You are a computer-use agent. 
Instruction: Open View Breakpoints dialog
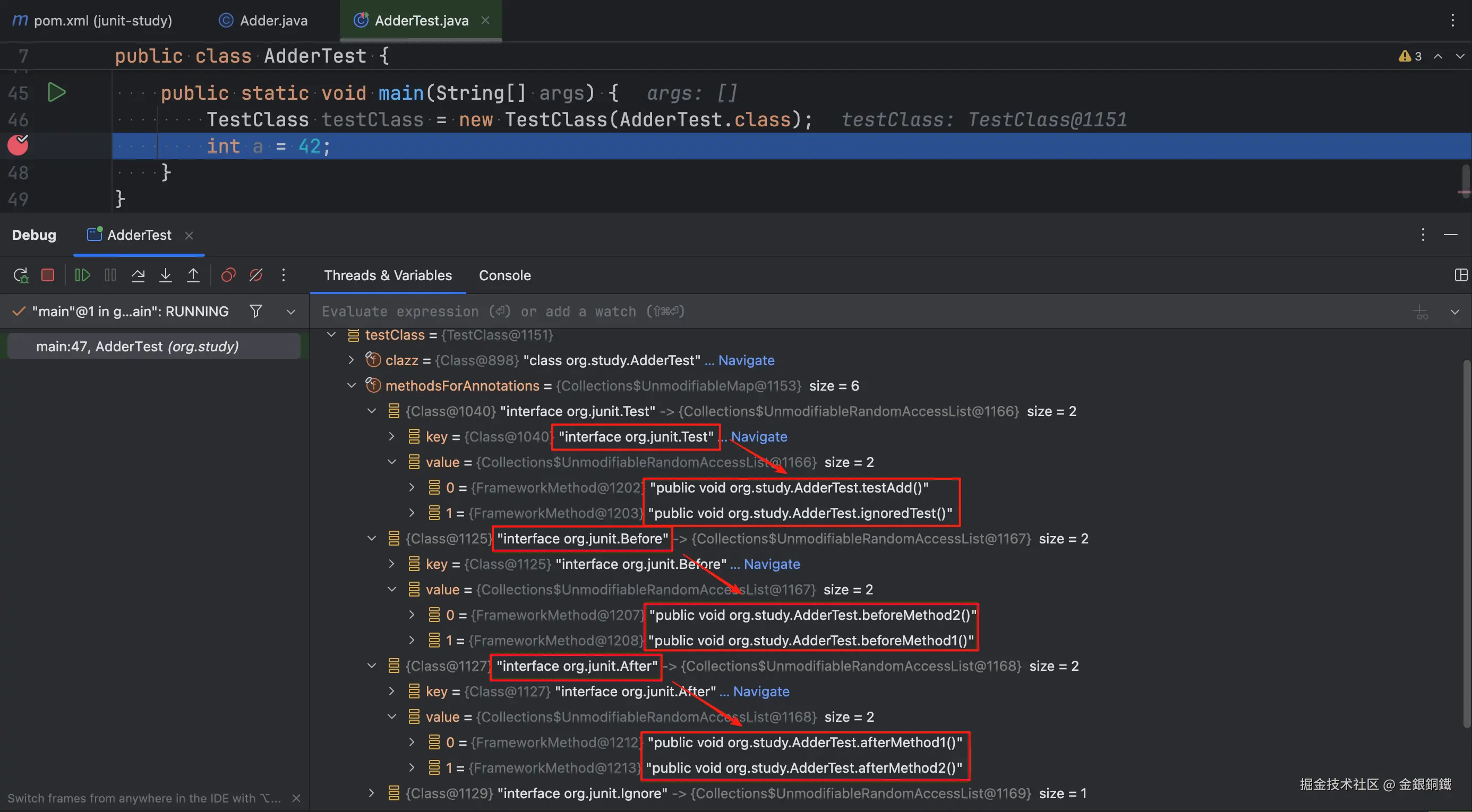[228, 275]
